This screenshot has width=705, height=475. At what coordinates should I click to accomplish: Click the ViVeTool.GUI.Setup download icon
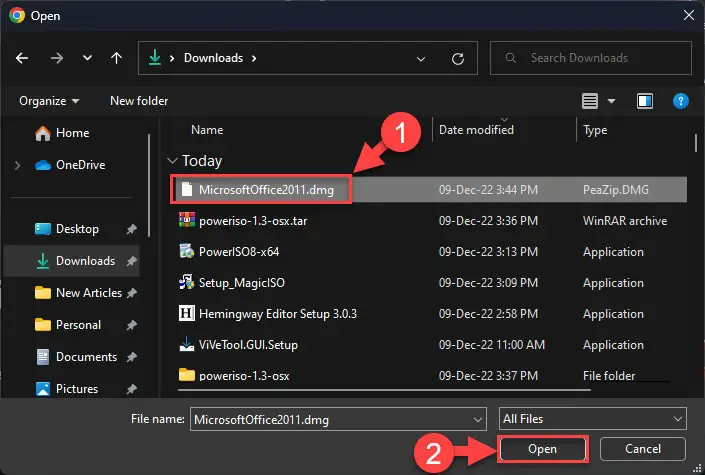(x=187, y=344)
